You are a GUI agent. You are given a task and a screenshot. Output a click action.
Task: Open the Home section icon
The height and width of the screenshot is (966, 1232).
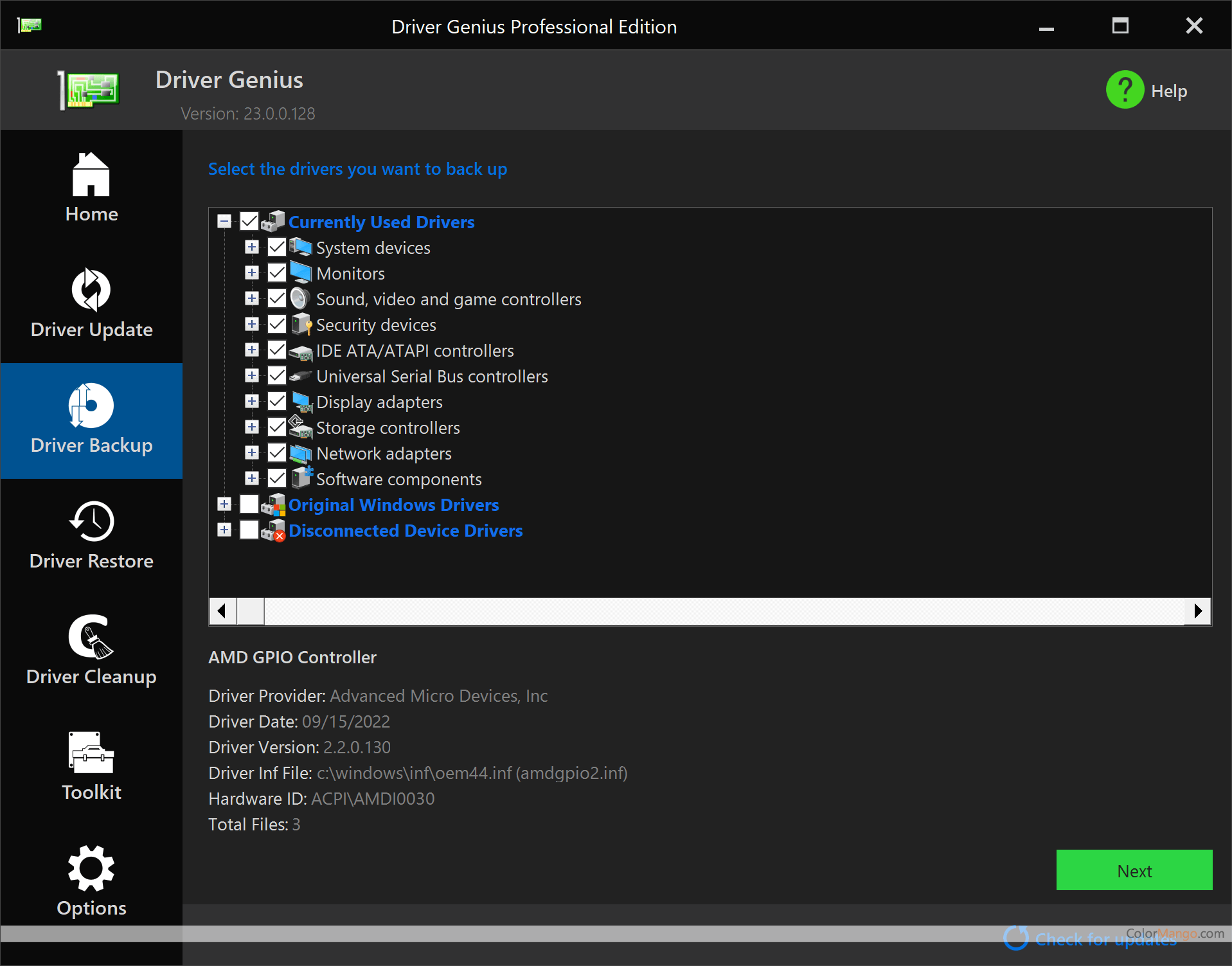[91, 175]
